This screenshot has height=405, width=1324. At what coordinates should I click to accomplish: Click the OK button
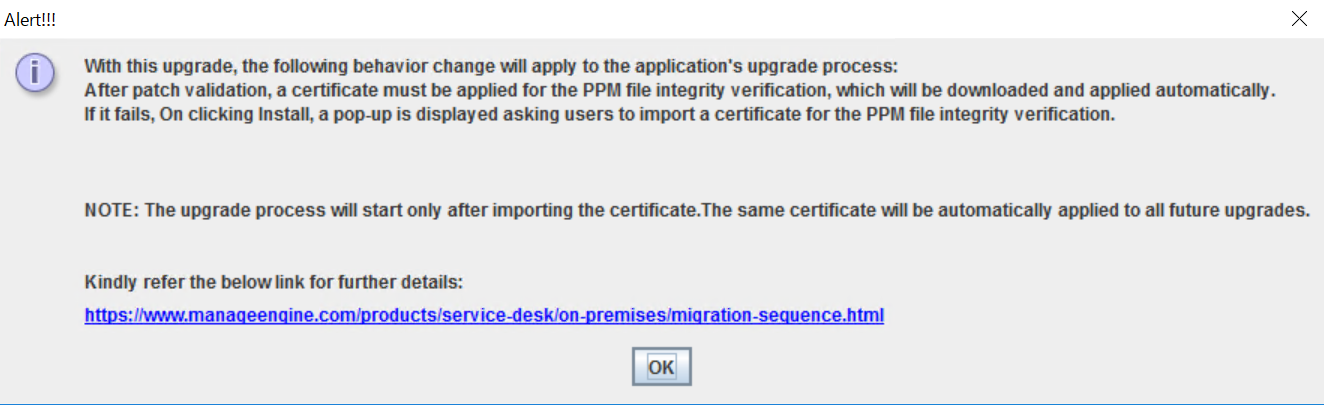tap(661, 367)
